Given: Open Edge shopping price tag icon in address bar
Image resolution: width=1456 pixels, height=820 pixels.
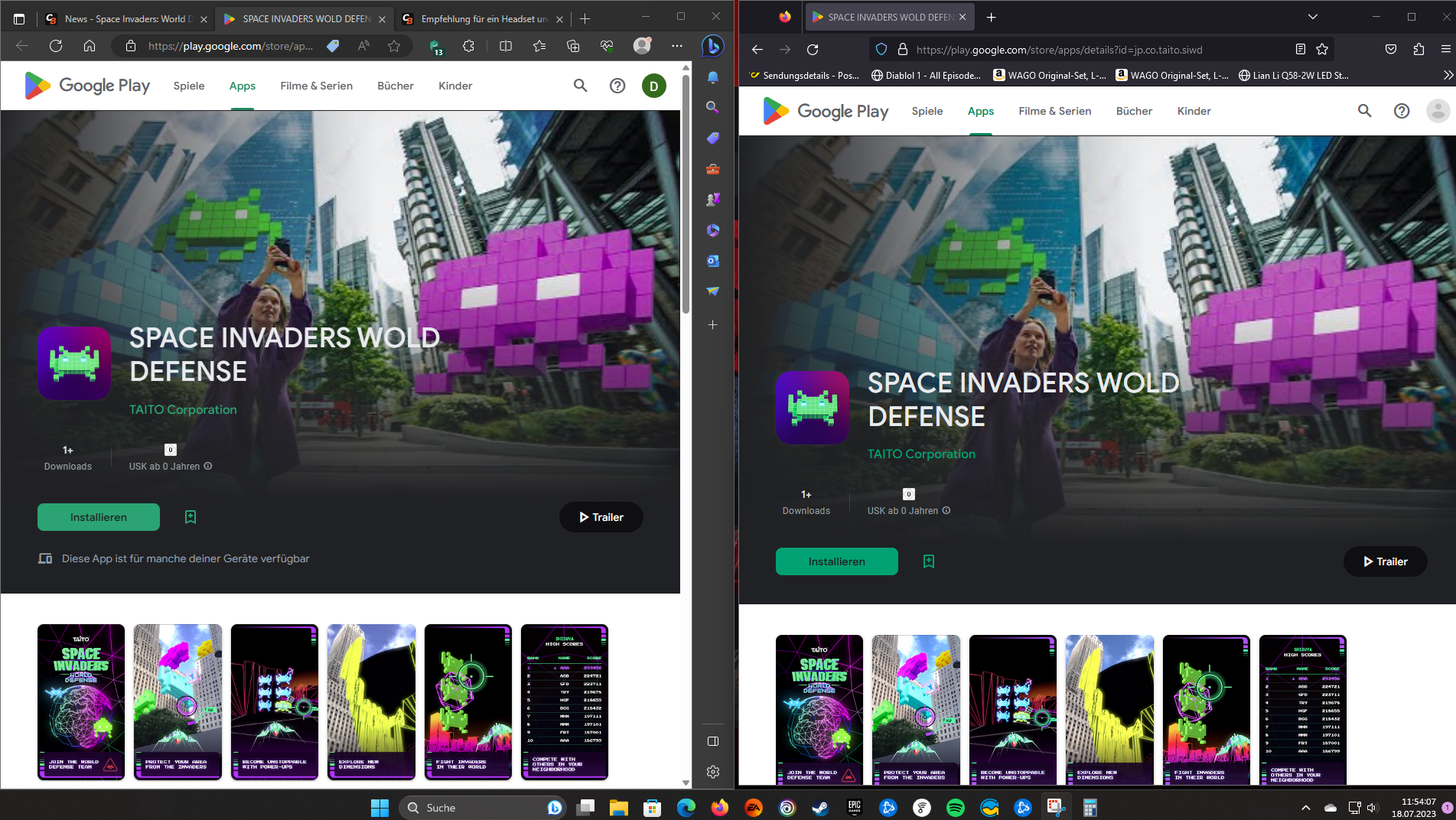Looking at the screenshot, I should [333, 46].
